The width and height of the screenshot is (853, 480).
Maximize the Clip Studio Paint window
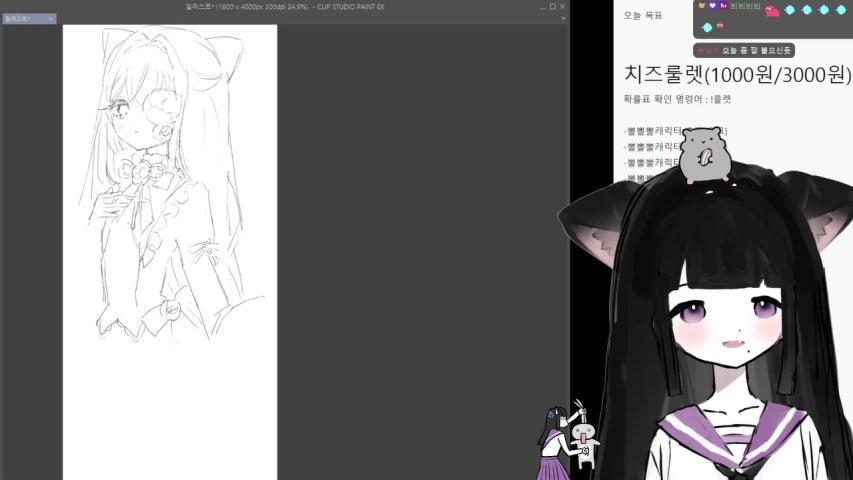click(x=553, y=7)
